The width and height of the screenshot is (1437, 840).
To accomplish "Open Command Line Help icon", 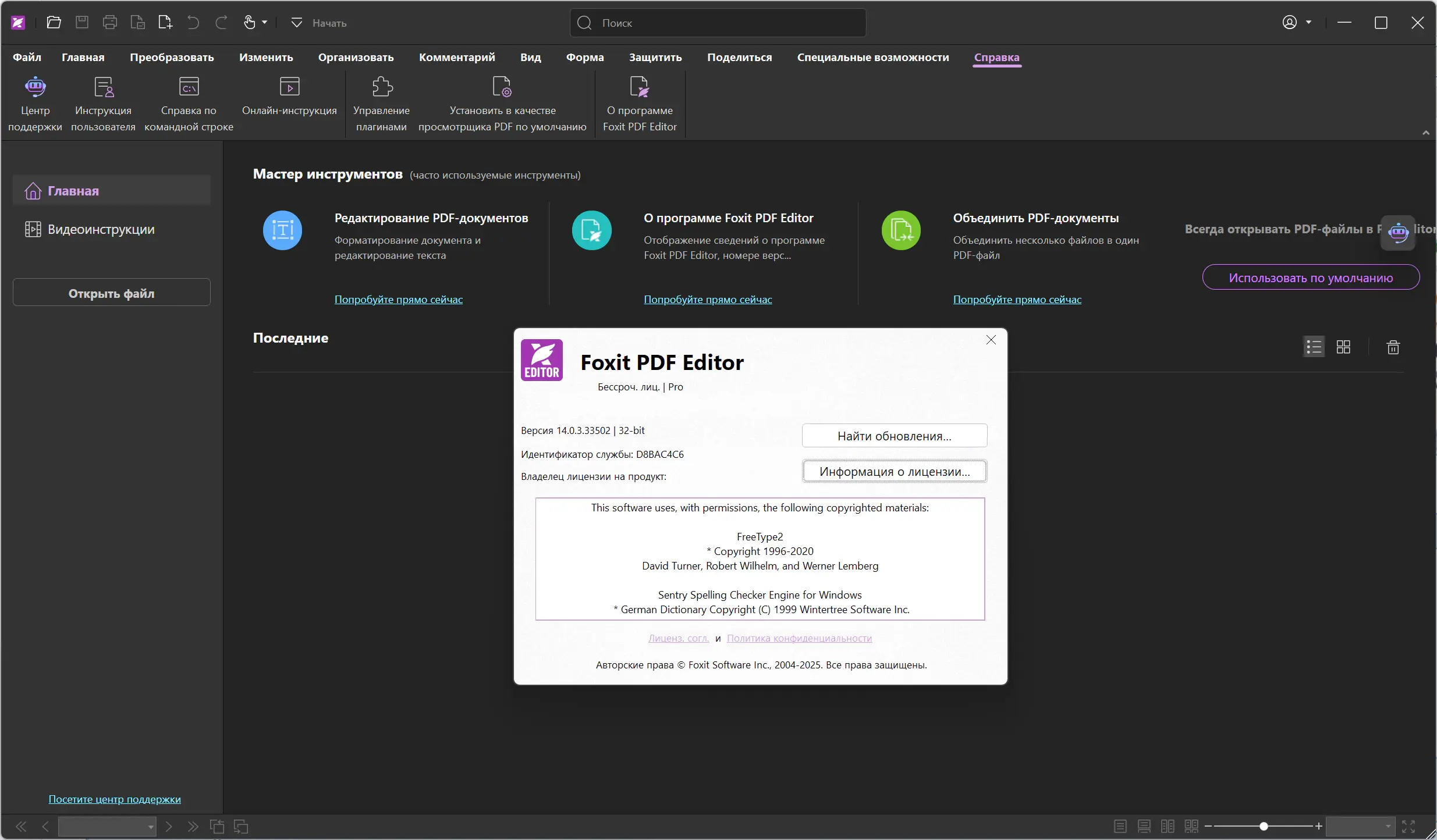I will pos(189,87).
